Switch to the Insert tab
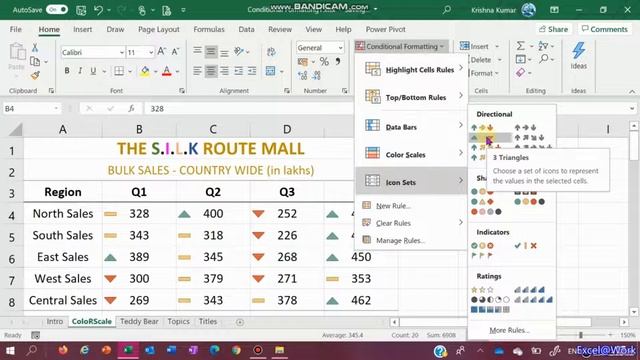 [82, 29]
